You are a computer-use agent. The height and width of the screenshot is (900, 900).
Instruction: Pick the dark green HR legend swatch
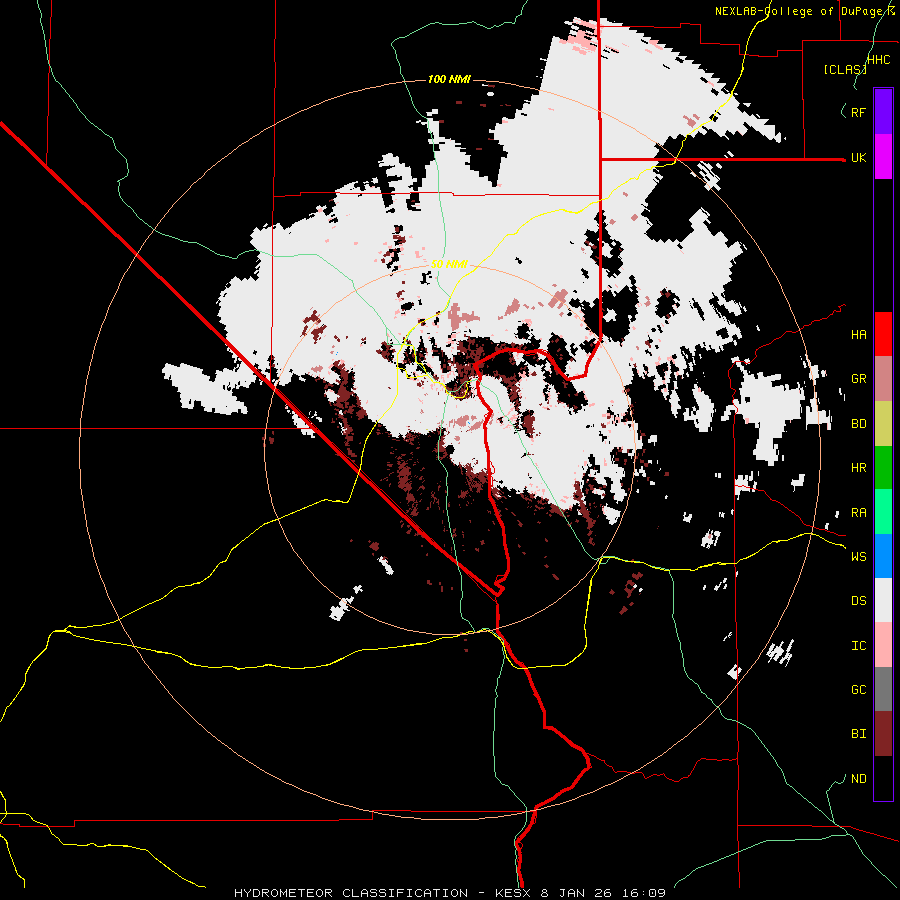(883, 468)
